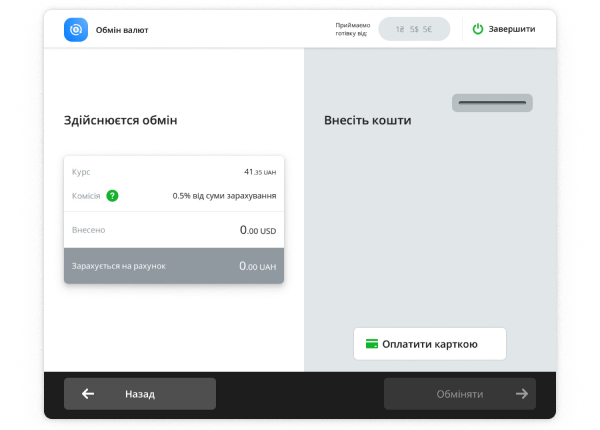Click the accepted banknotes denominations pill
Image resolution: width=600 pixels, height=430 pixels.
[x=414, y=29]
